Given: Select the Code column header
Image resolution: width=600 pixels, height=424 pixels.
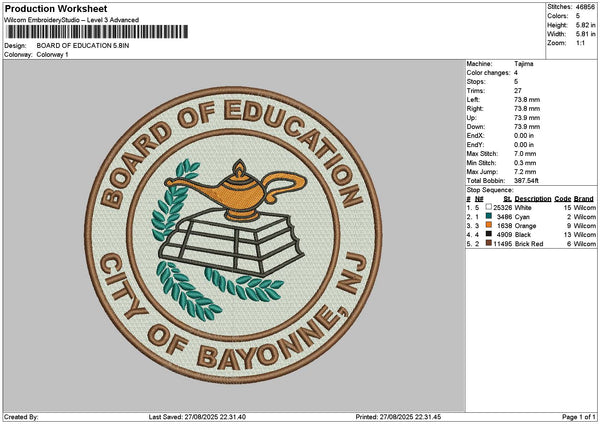Looking at the screenshot, I should coord(563,198).
